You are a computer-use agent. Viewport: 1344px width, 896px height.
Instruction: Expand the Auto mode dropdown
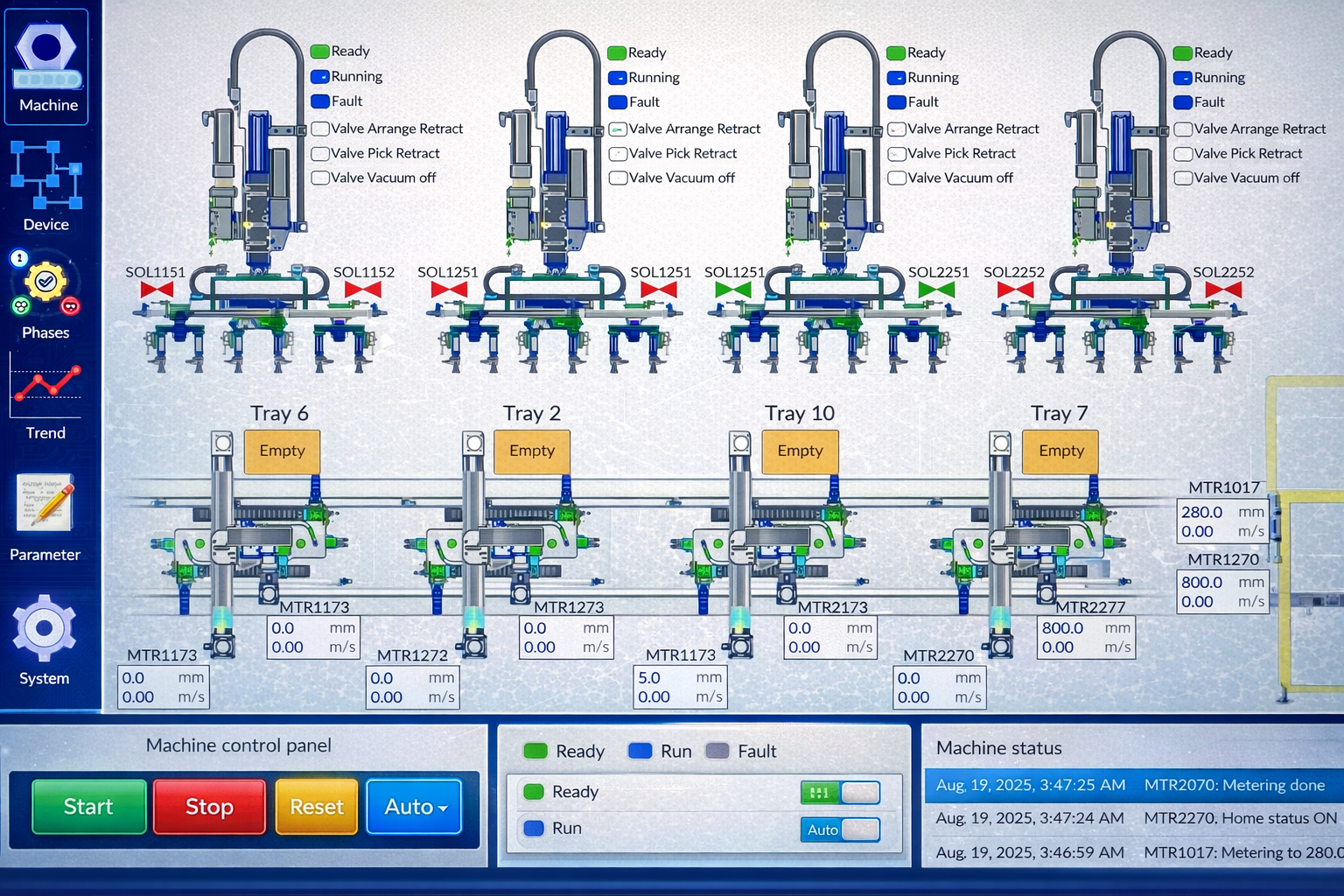(415, 807)
